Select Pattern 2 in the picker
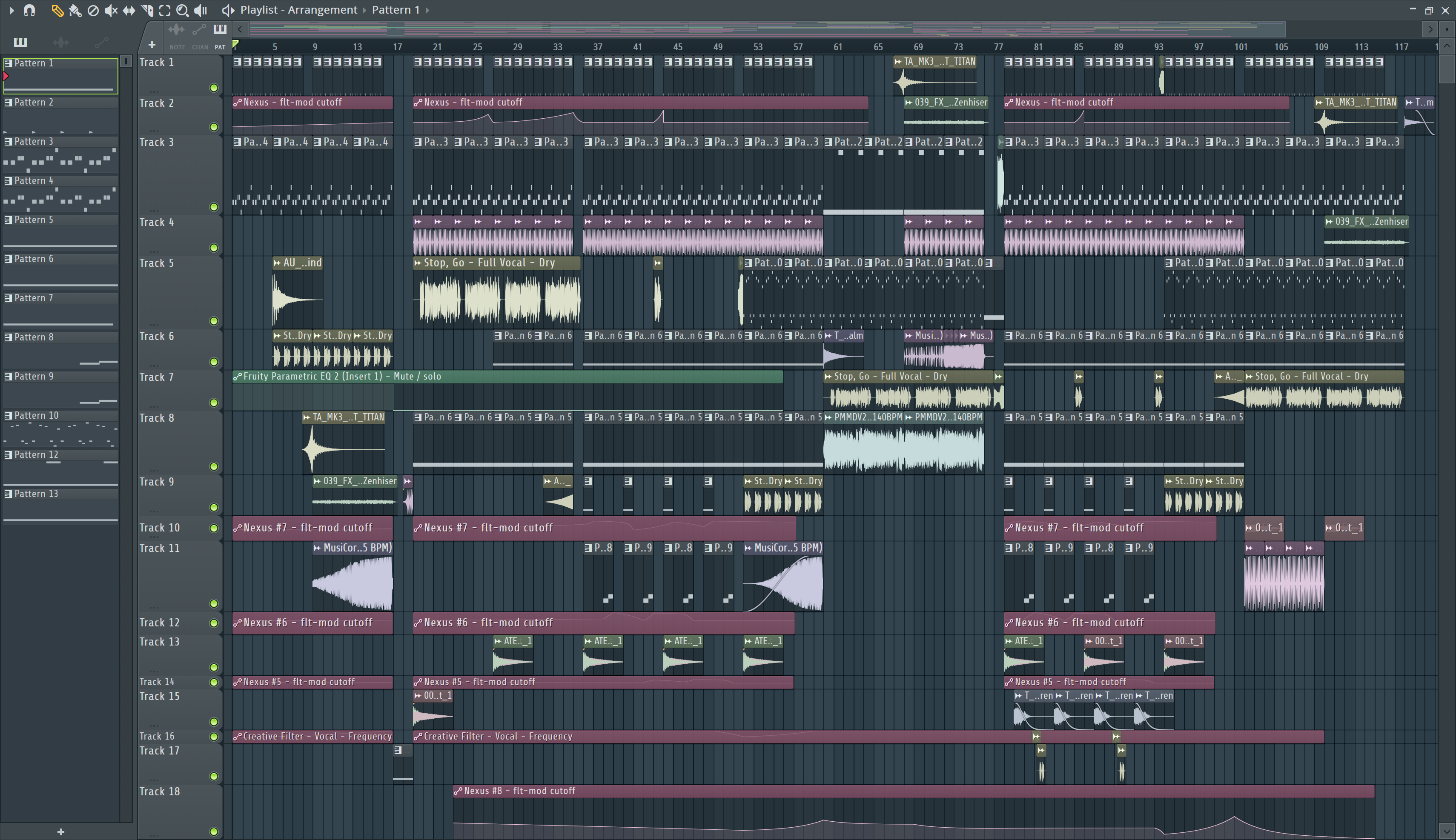The height and width of the screenshot is (840, 1456). point(60,115)
